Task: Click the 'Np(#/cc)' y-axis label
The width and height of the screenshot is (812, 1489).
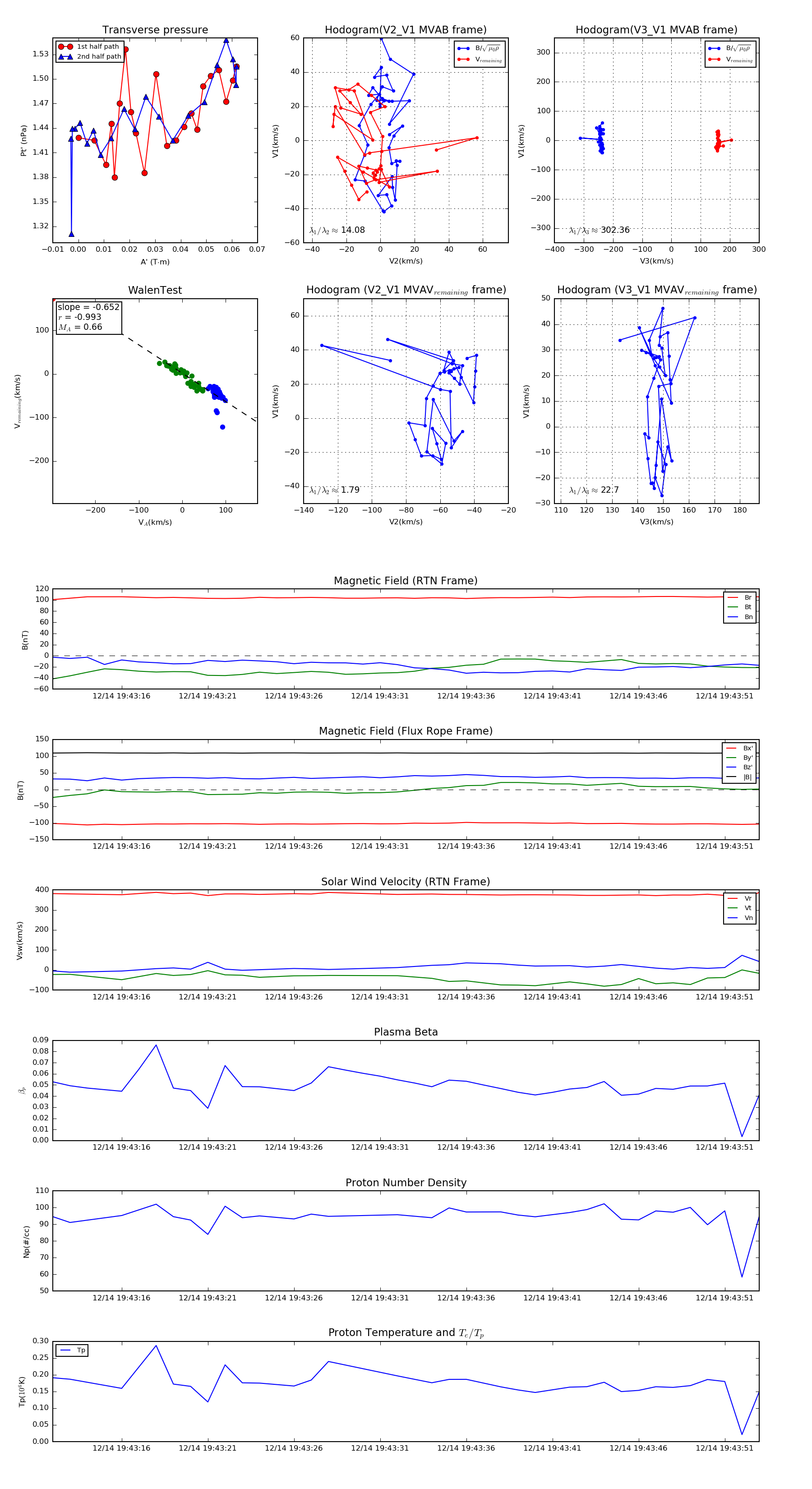Action: point(26,1241)
